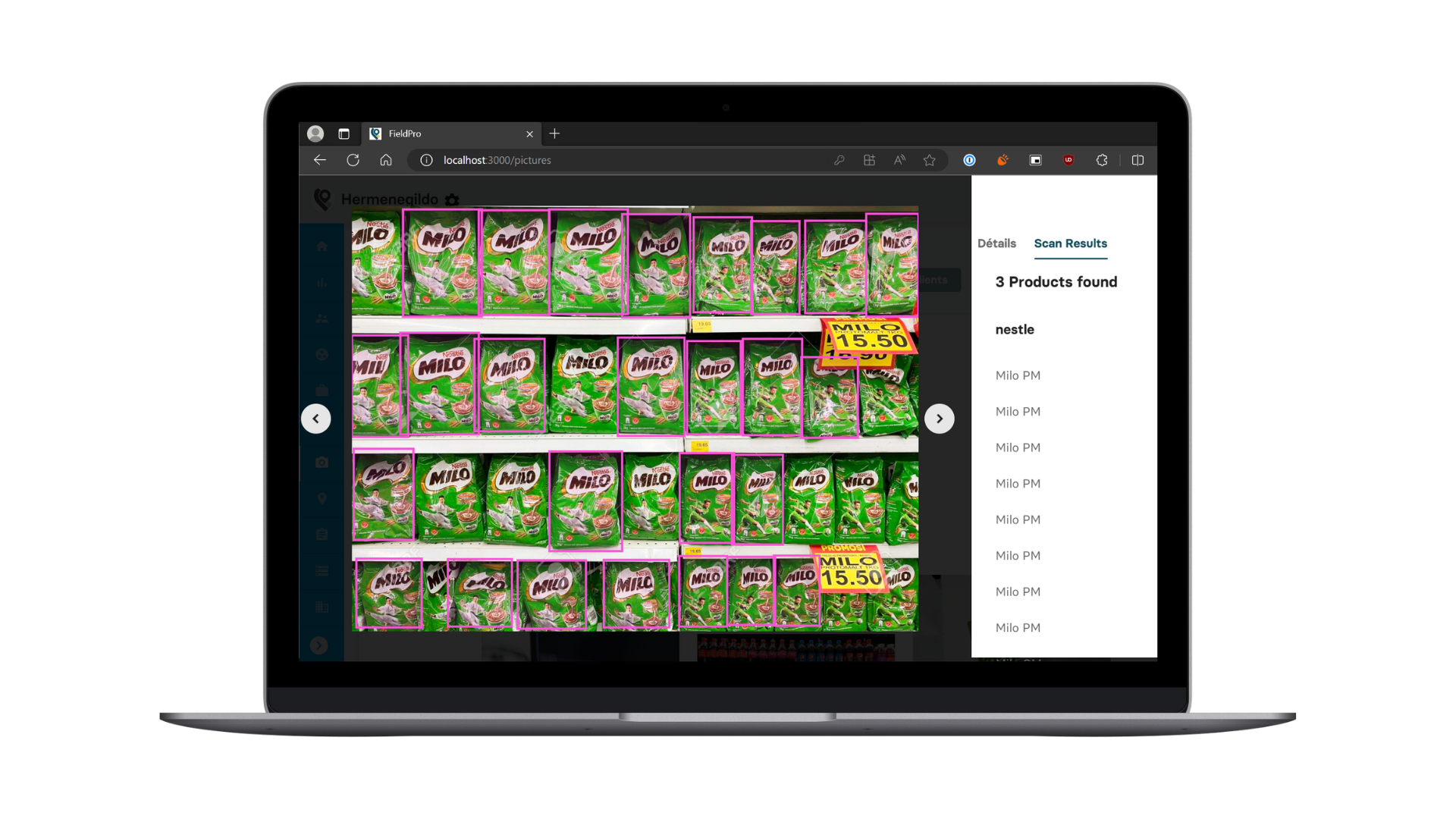Open a new browser tab
1456x819 pixels.
coord(554,133)
